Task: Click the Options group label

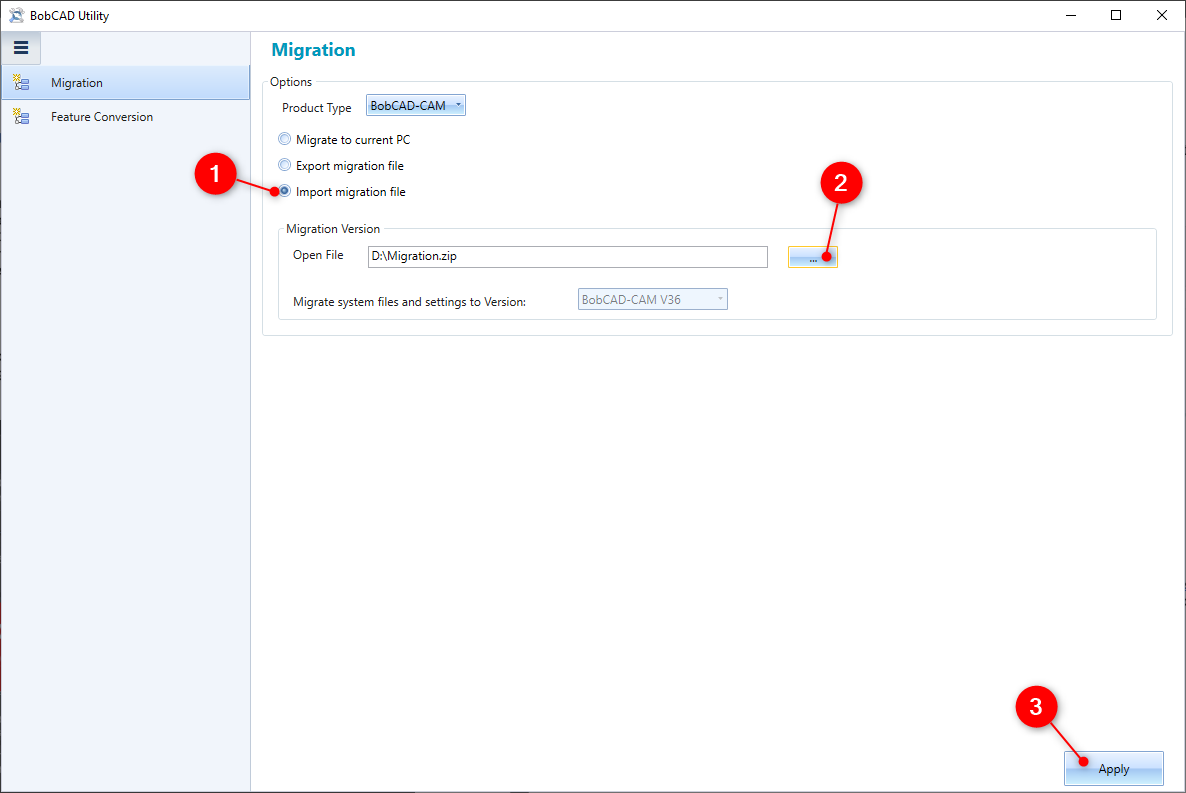Action: (290, 82)
